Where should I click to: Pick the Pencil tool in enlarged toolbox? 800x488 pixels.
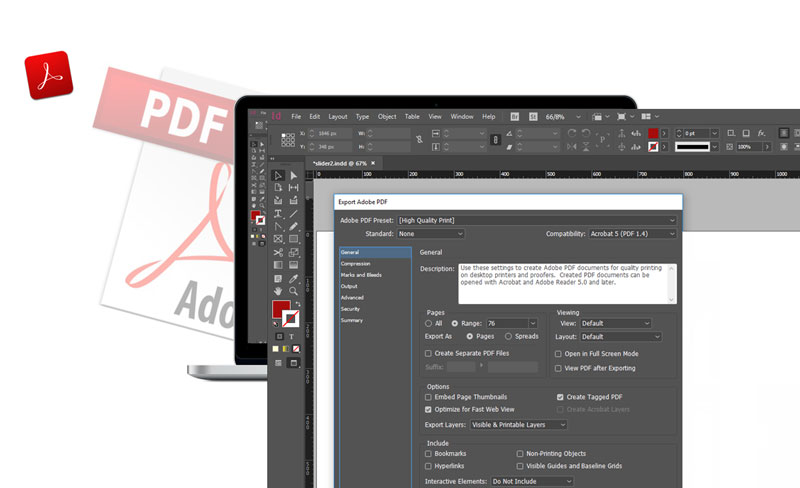coord(293,226)
